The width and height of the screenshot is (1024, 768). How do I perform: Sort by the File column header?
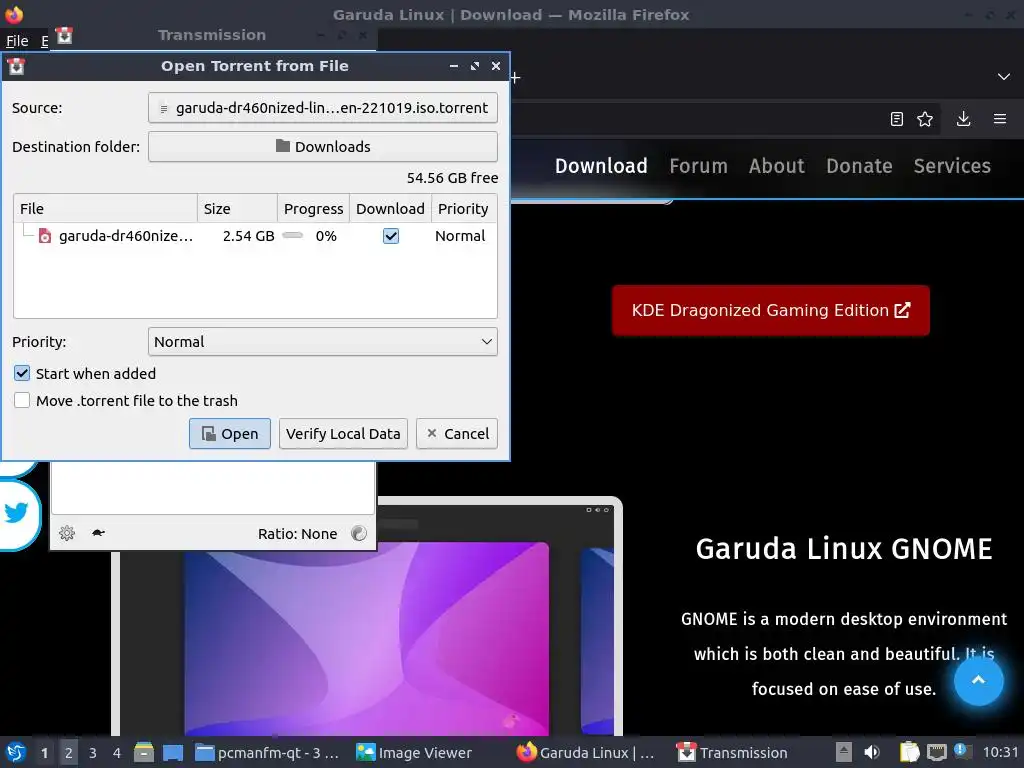pyautogui.click(x=105, y=208)
